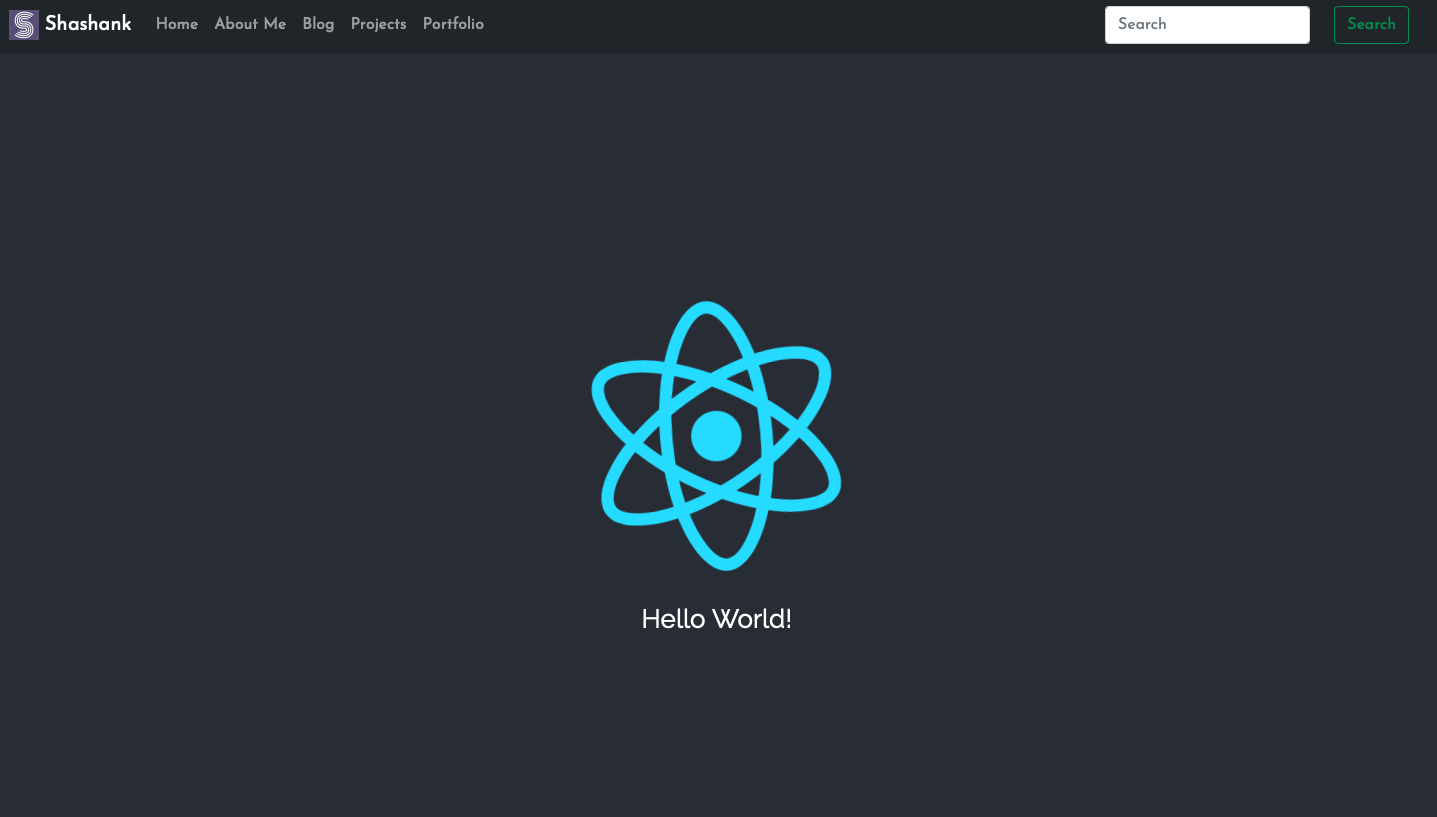This screenshot has width=1437, height=817.
Task: View the Portfolio page
Action: click(x=453, y=24)
